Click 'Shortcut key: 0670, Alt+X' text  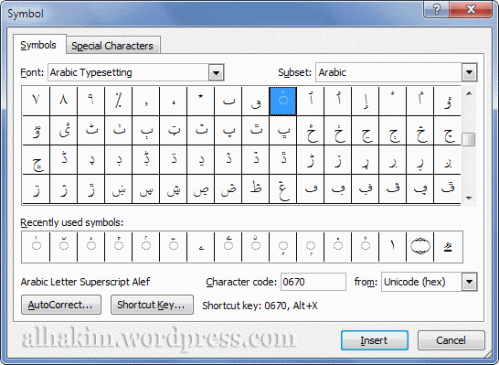[x=260, y=305]
